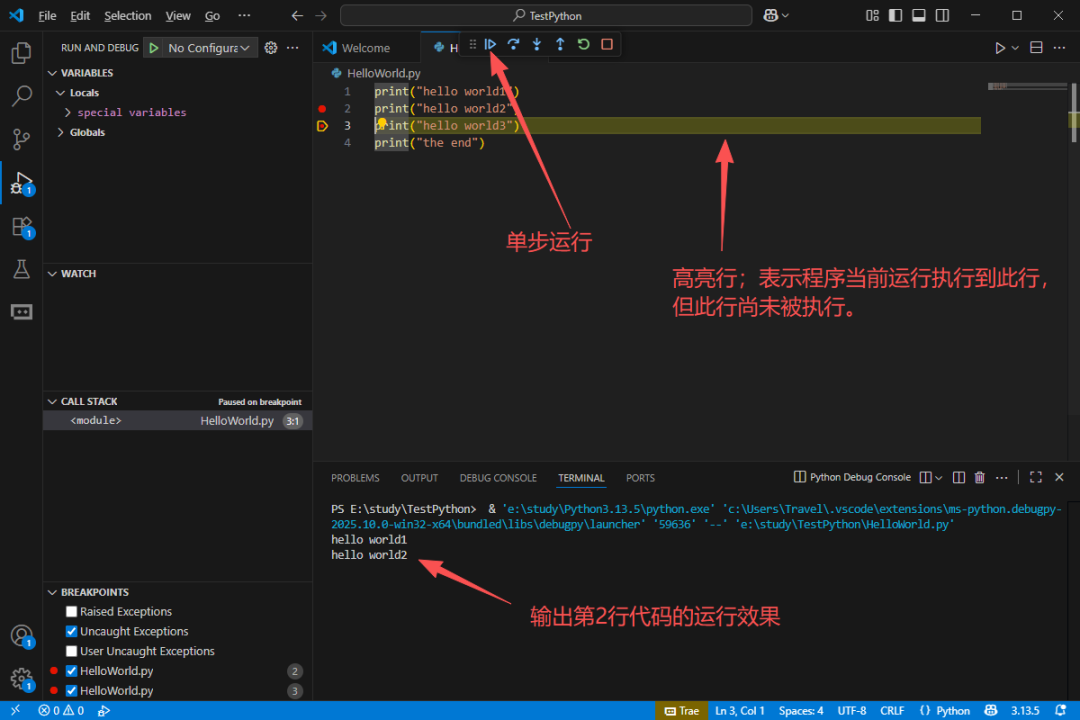The width and height of the screenshot is (1080, 720).
Task: Kill terminal with trash icon
Action: pyautogui.click(x=979, y=477)
